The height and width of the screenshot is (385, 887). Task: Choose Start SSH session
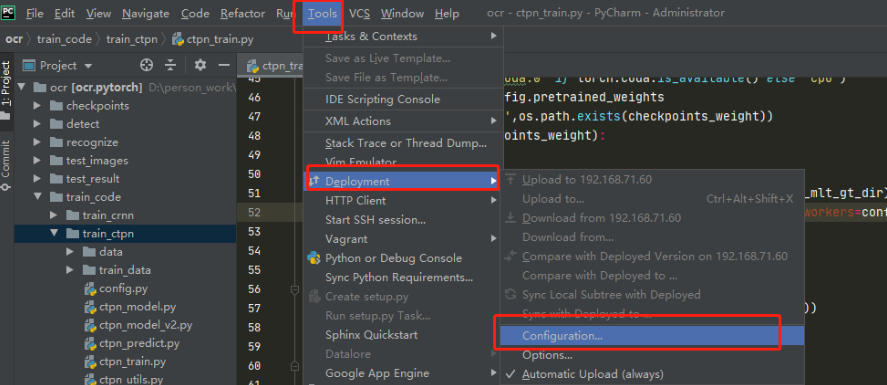pos(403,220)
